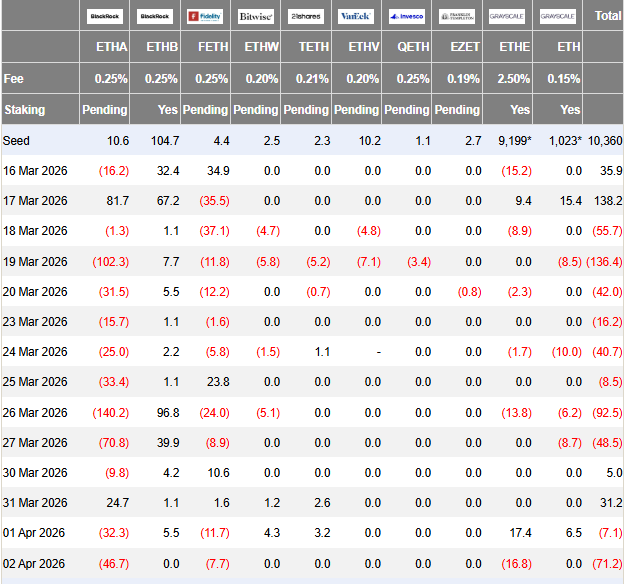This screenshot has height=584, width=626.
Task: Select the Invesco logo
Action: (407, 17)
